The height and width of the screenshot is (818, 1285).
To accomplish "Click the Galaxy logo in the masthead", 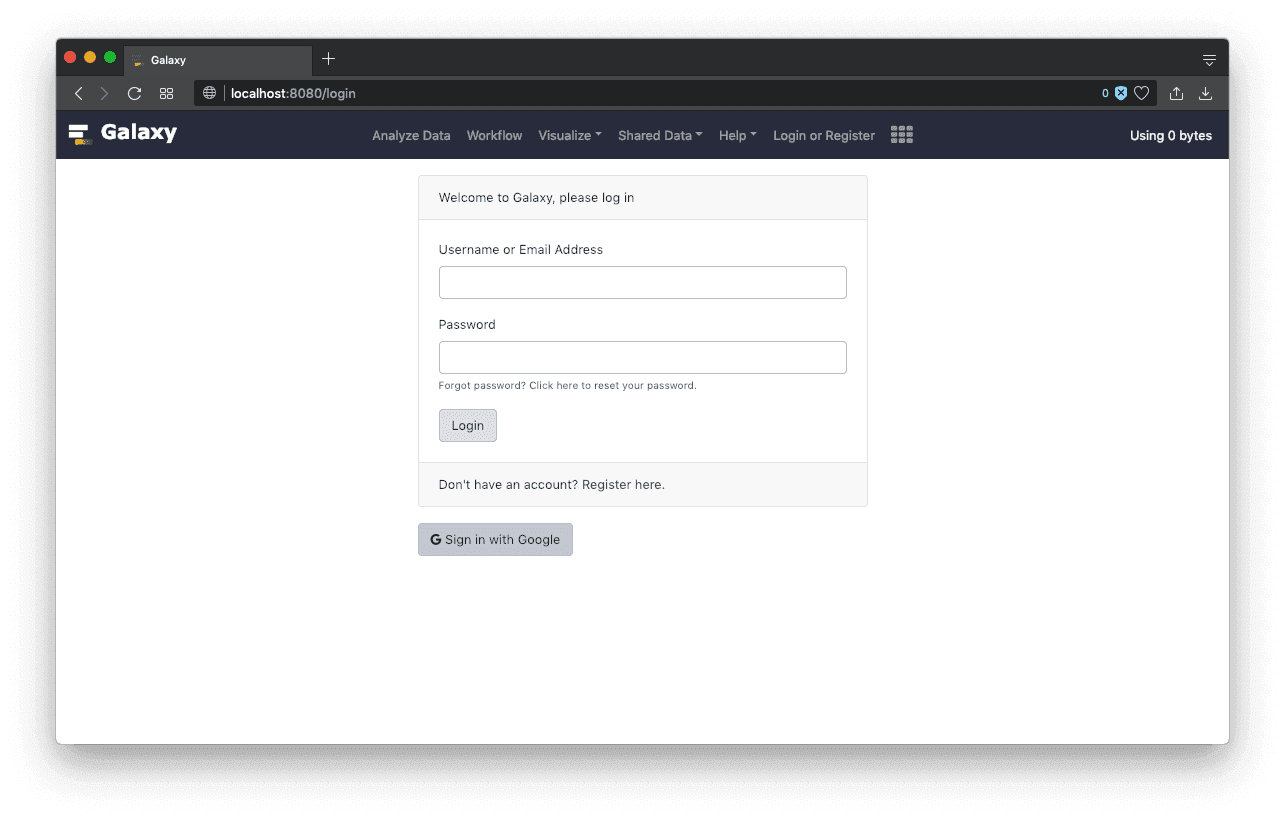I will pyautogui.click(x=122, y=133).
